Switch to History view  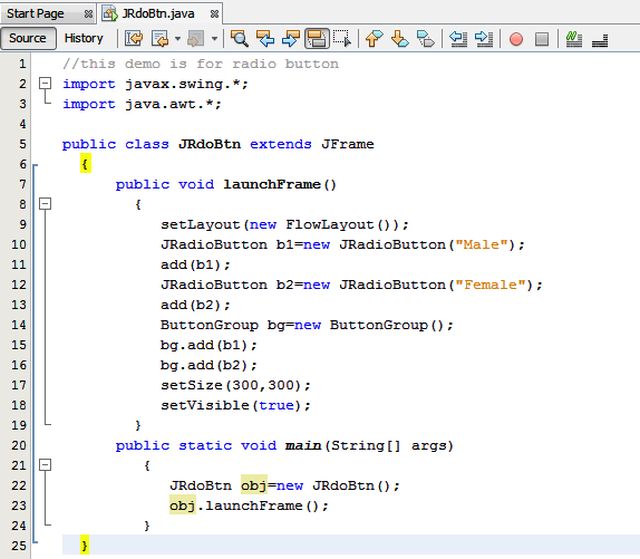(84, 38)
